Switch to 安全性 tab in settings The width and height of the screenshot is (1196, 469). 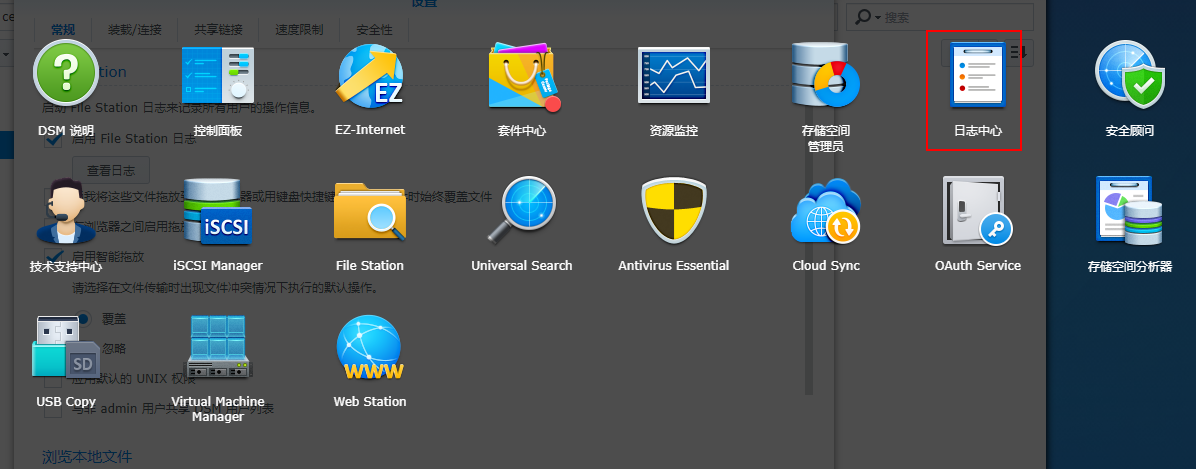375,30
